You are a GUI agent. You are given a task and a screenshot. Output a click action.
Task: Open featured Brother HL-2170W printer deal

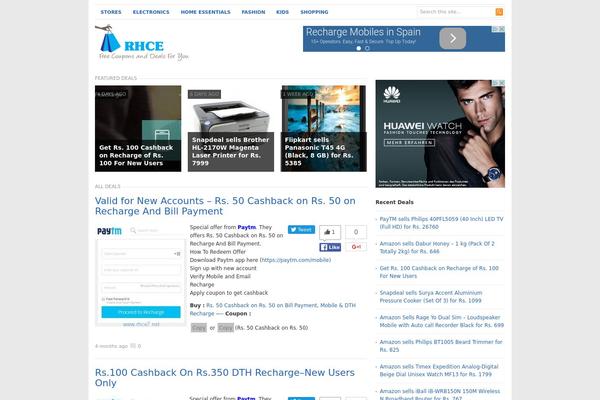231,128
